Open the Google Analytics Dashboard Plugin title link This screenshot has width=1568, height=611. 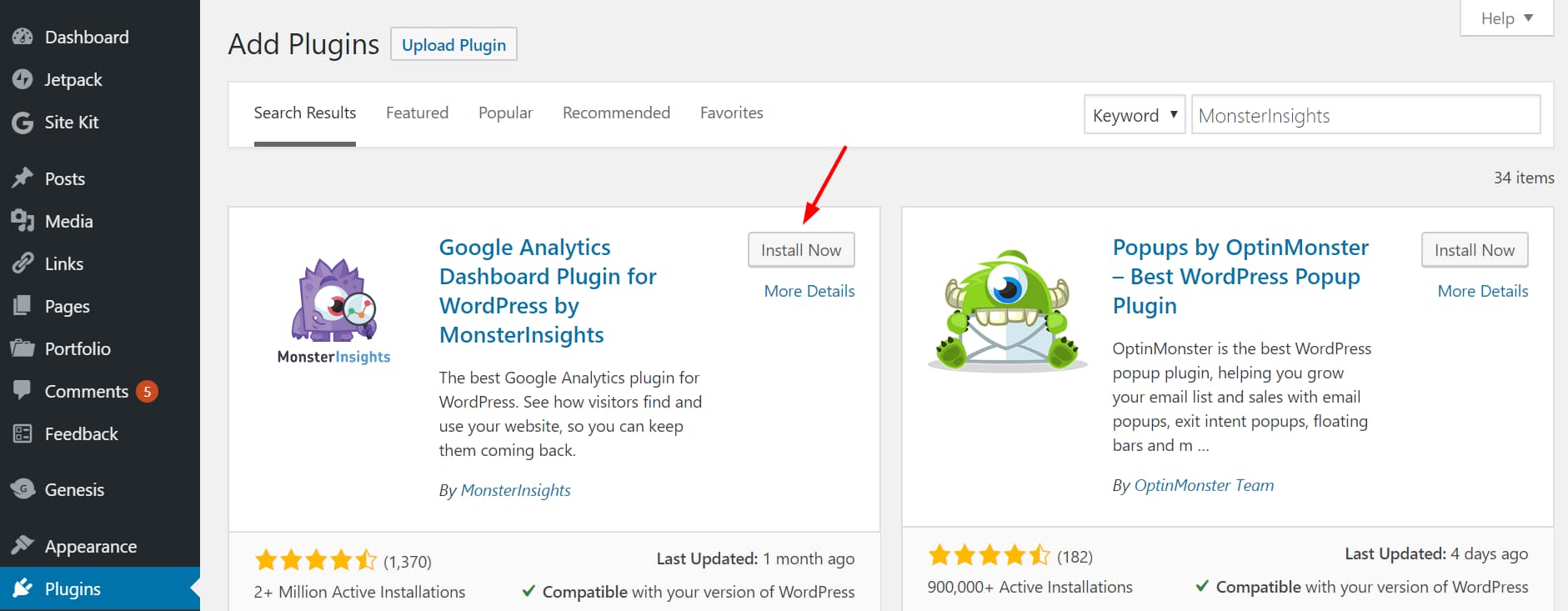[x=548, y=291]
